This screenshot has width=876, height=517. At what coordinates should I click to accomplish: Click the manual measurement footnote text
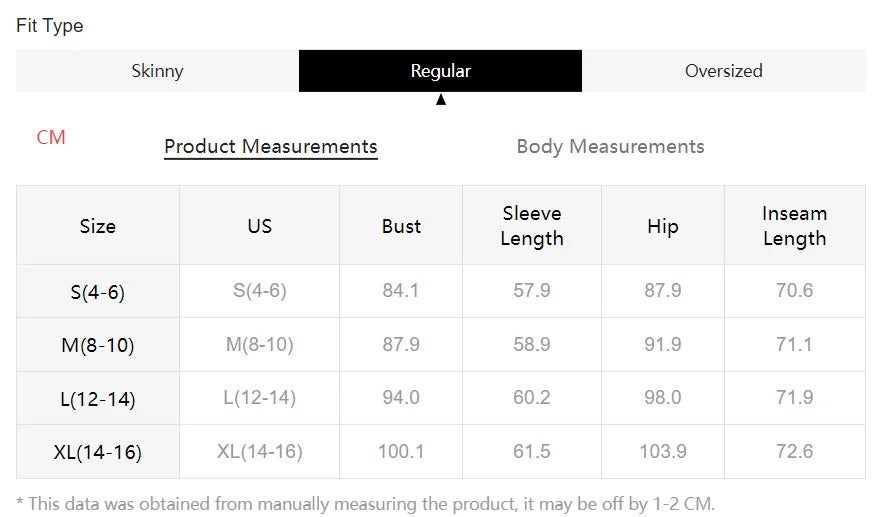pos(366,503)
